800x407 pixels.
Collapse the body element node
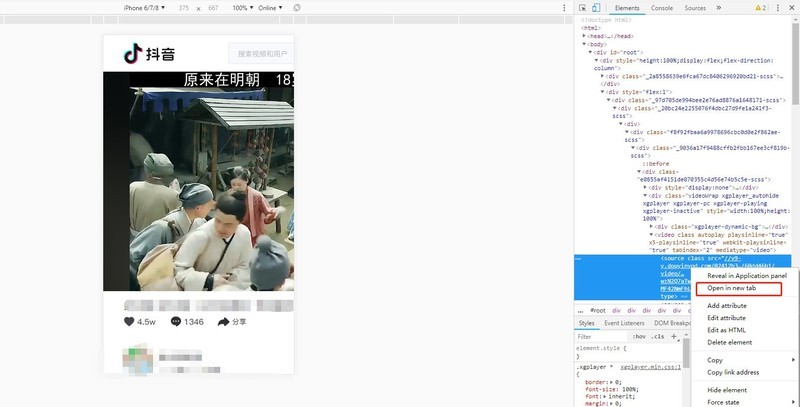(x=584, y=44)
